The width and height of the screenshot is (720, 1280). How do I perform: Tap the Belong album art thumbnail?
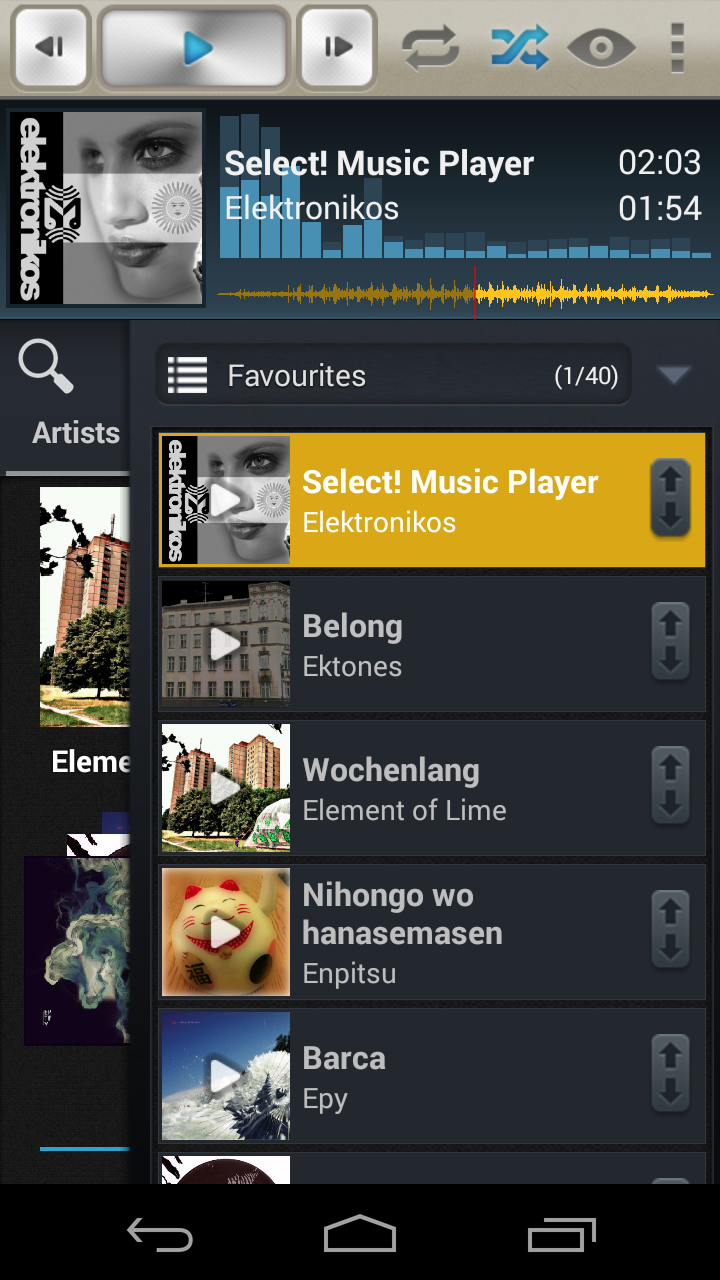click(226, 644)
